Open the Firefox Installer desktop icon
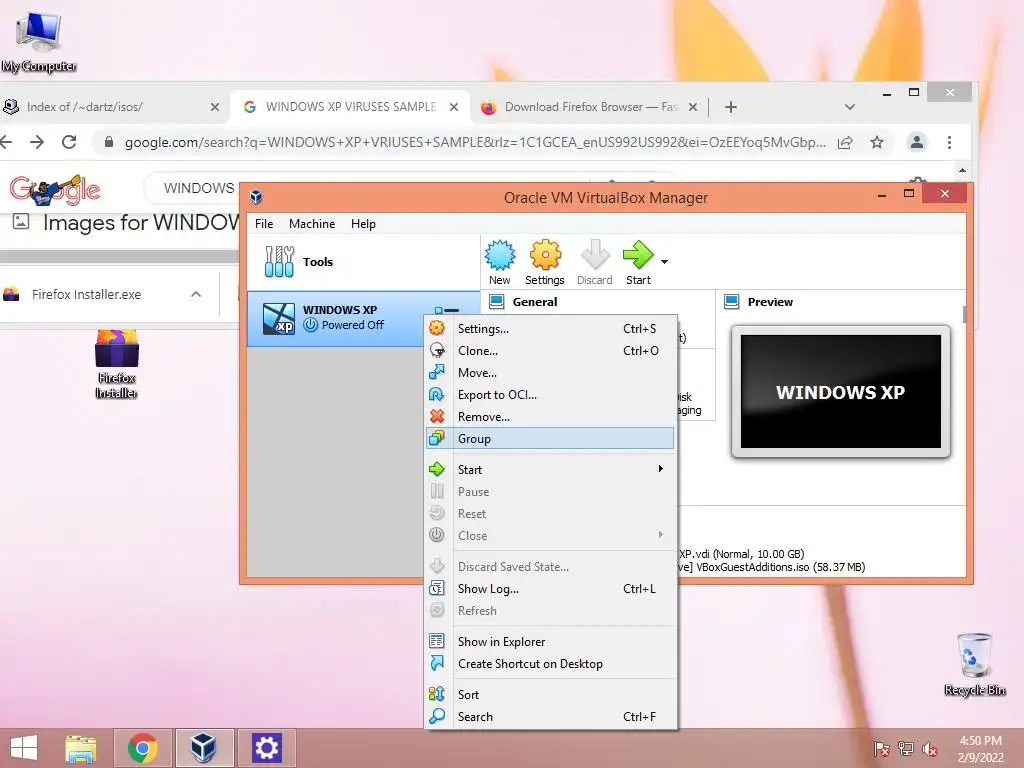 [117, 364]
